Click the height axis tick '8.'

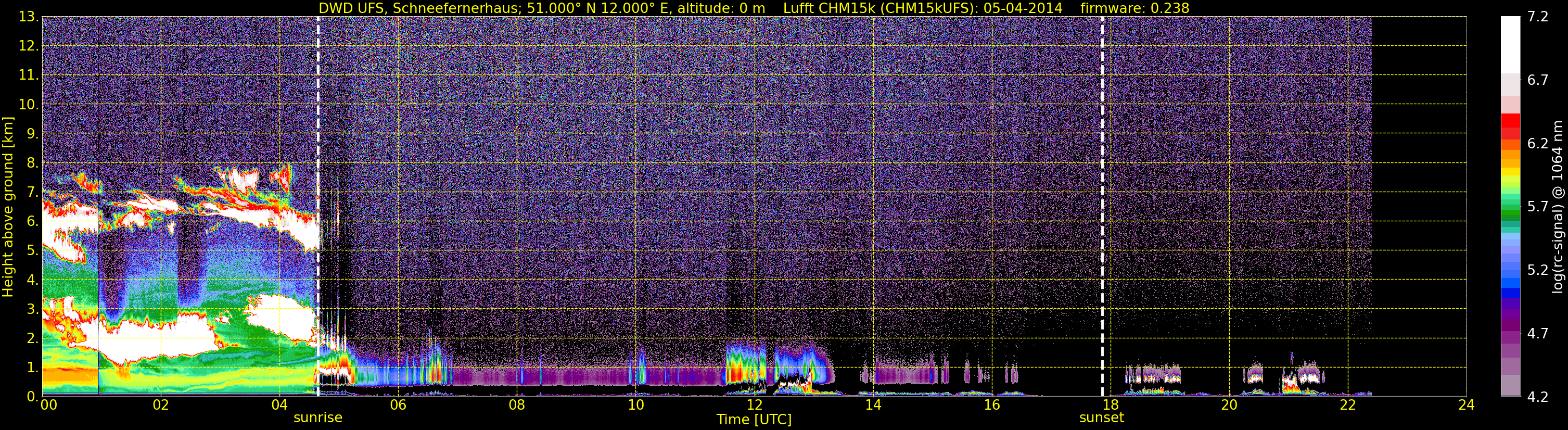pos(32,162)
